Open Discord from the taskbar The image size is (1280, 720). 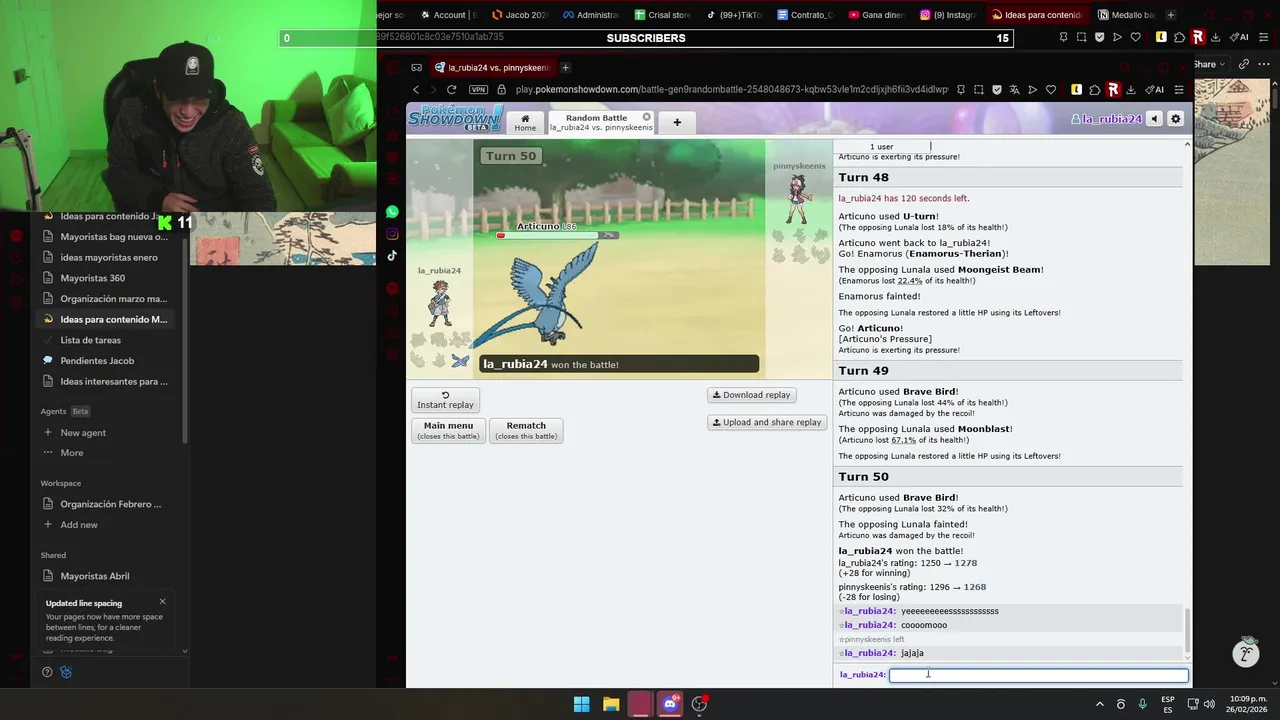click(x=670, y=704)
